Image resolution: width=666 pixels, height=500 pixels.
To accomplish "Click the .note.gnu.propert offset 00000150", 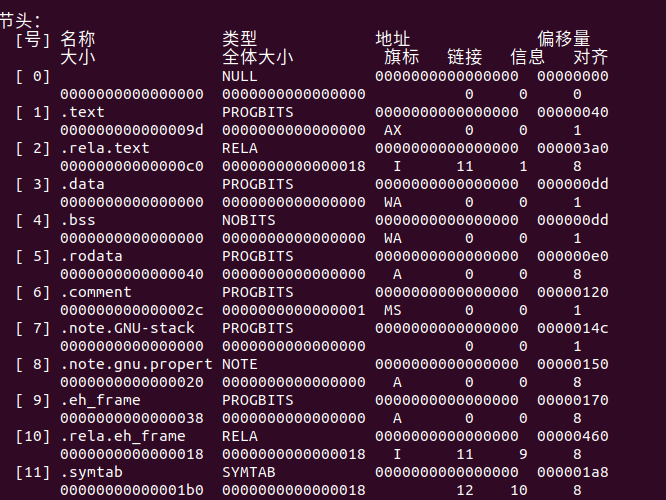I will (573, 364).
